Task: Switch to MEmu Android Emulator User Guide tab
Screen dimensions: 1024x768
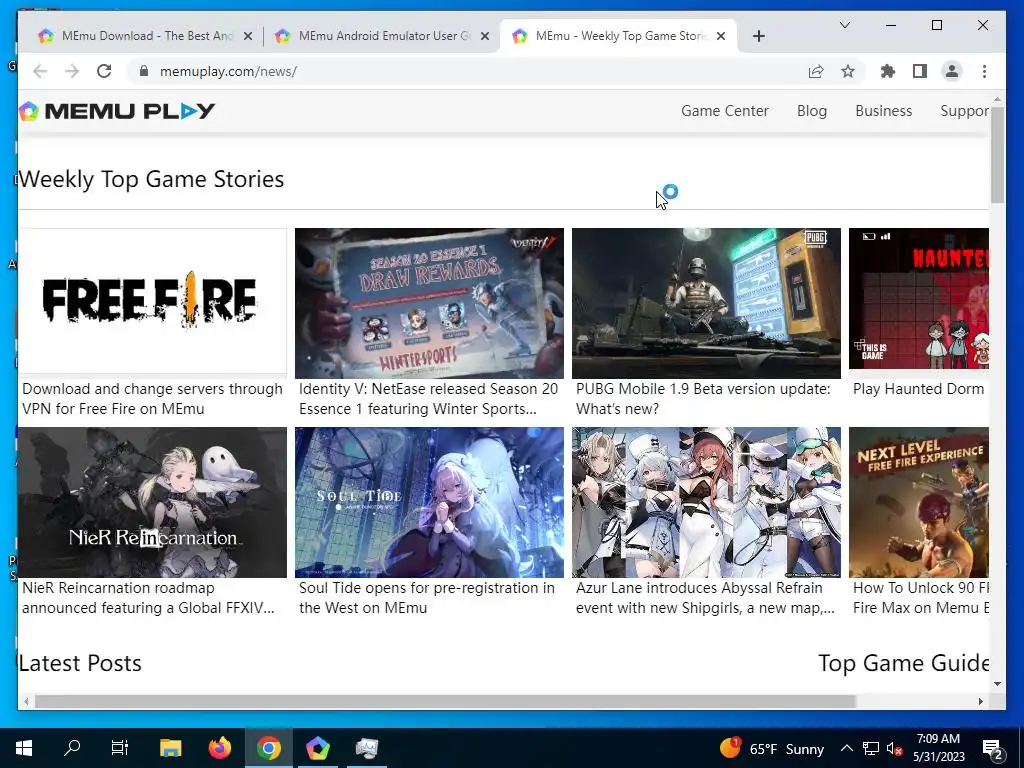Action: point(382,36)
